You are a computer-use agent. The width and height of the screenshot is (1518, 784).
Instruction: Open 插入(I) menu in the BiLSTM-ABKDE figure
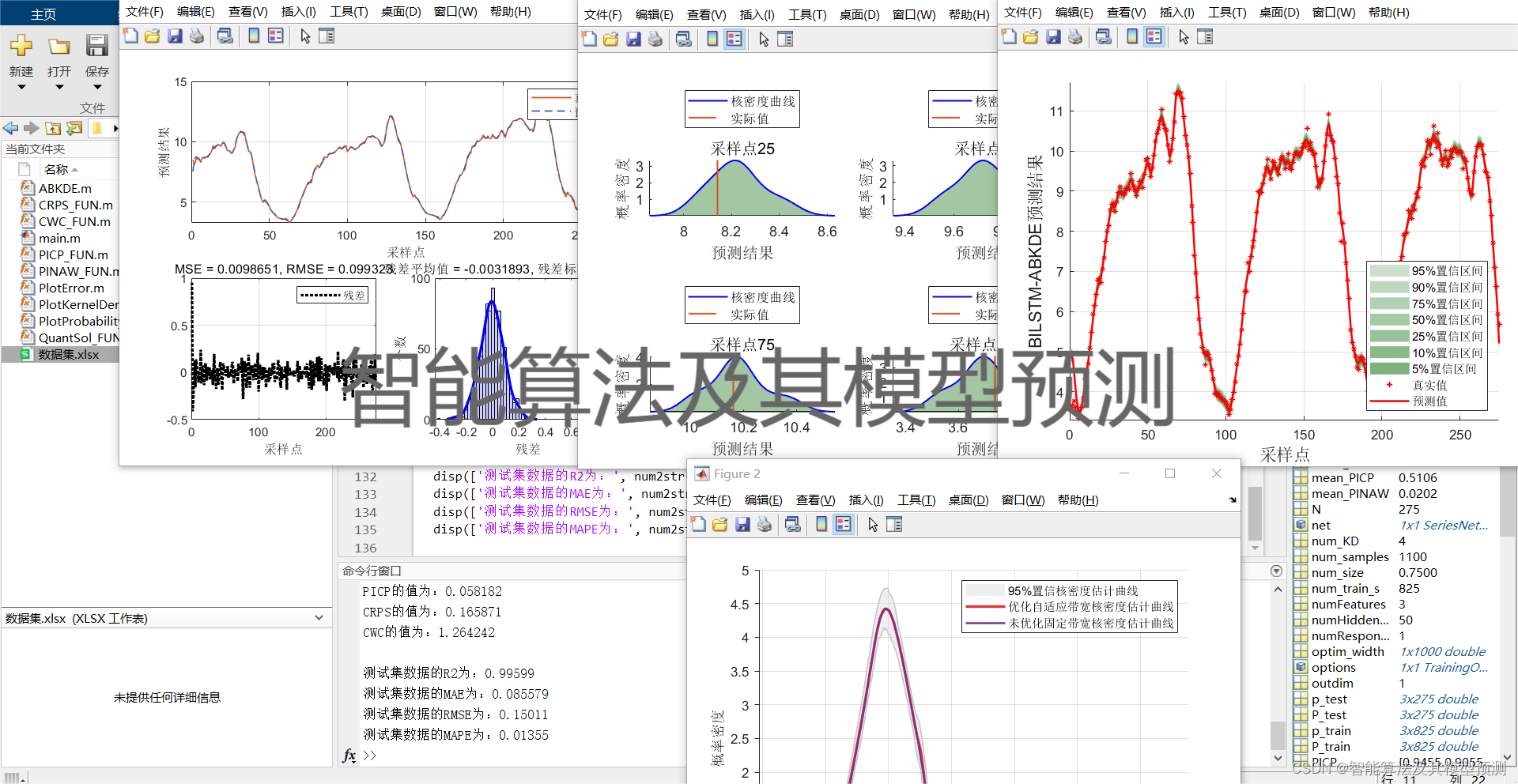point(1176,12)
